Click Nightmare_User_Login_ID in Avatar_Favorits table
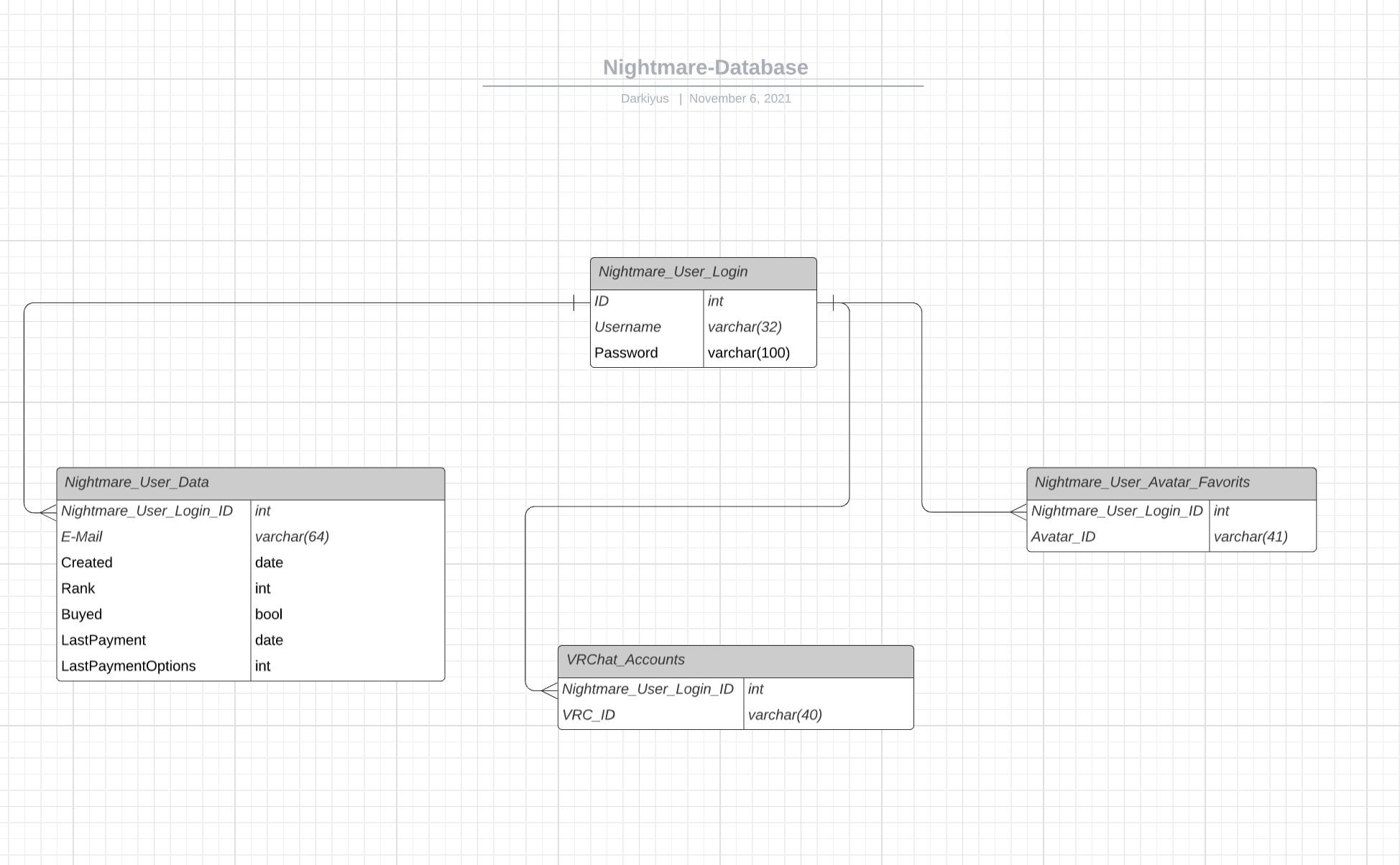 tap(1118, 512)
